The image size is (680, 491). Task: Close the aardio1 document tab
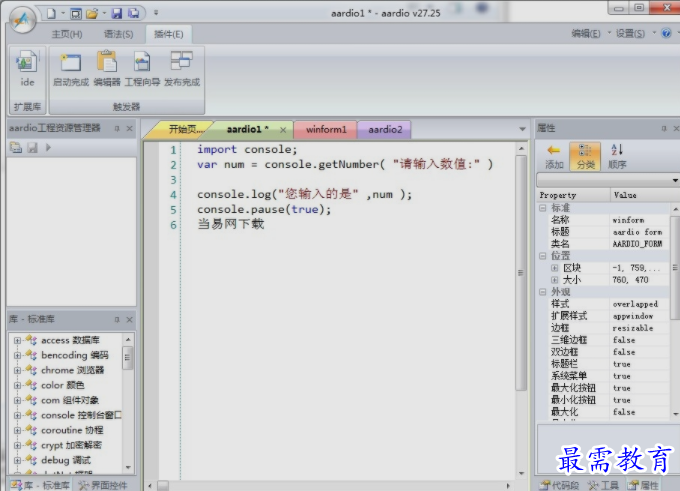284,130
